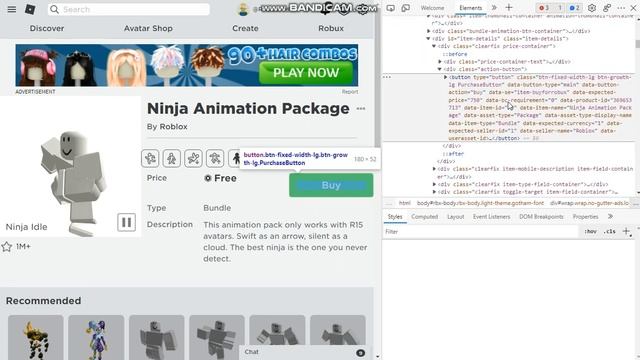Open DevTools settings gear

click(592, 8)
